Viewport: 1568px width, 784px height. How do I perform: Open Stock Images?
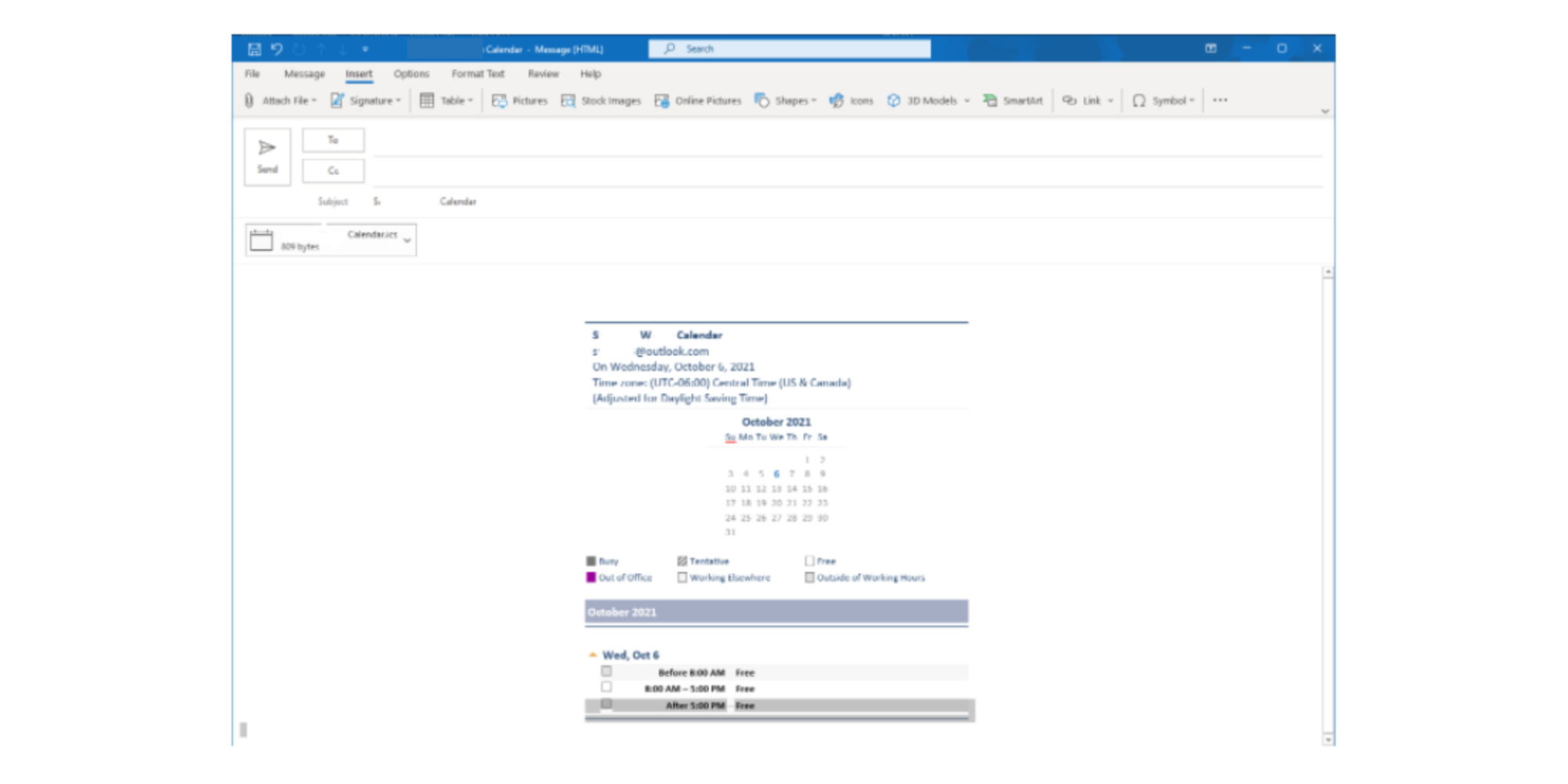click(601, 100)
